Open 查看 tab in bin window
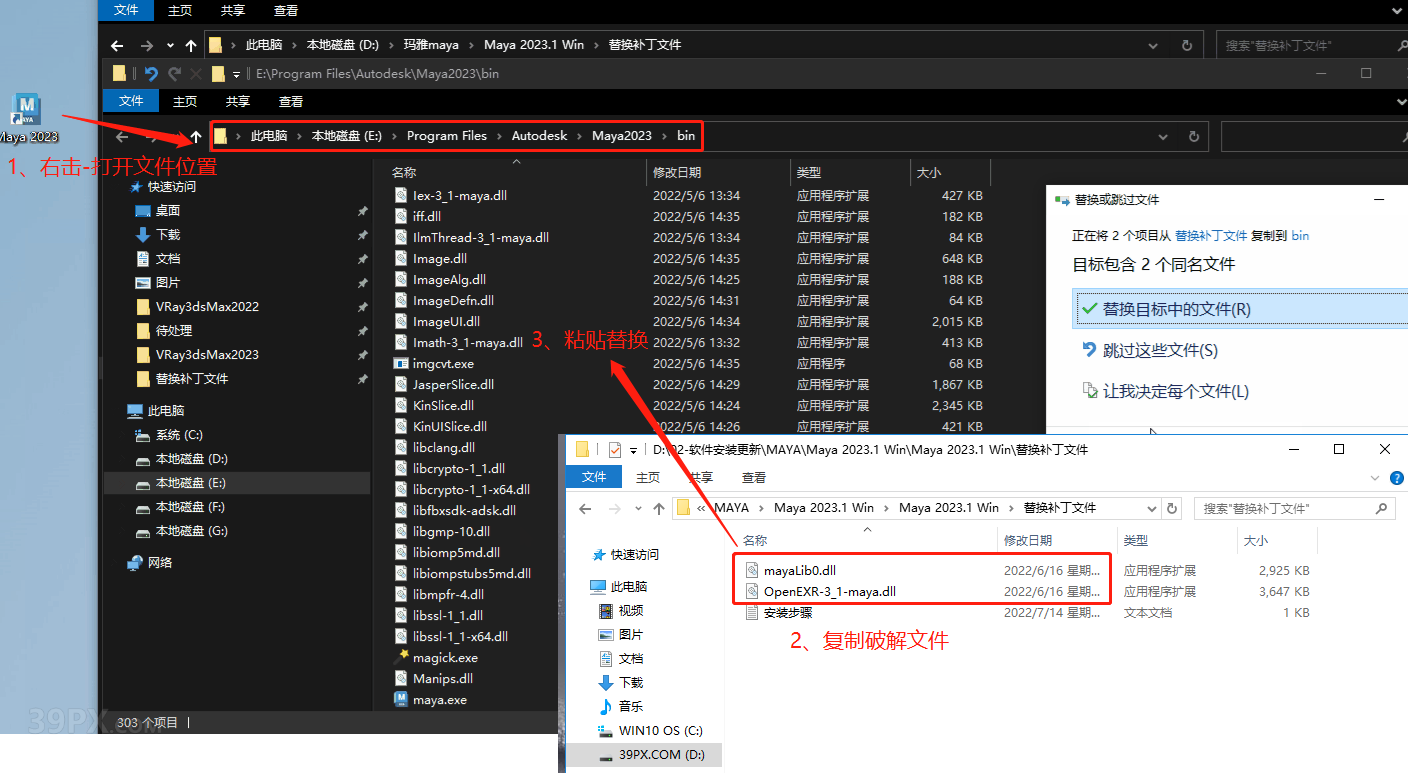Viewport: 1408px width, 773px height. point(291,101)
